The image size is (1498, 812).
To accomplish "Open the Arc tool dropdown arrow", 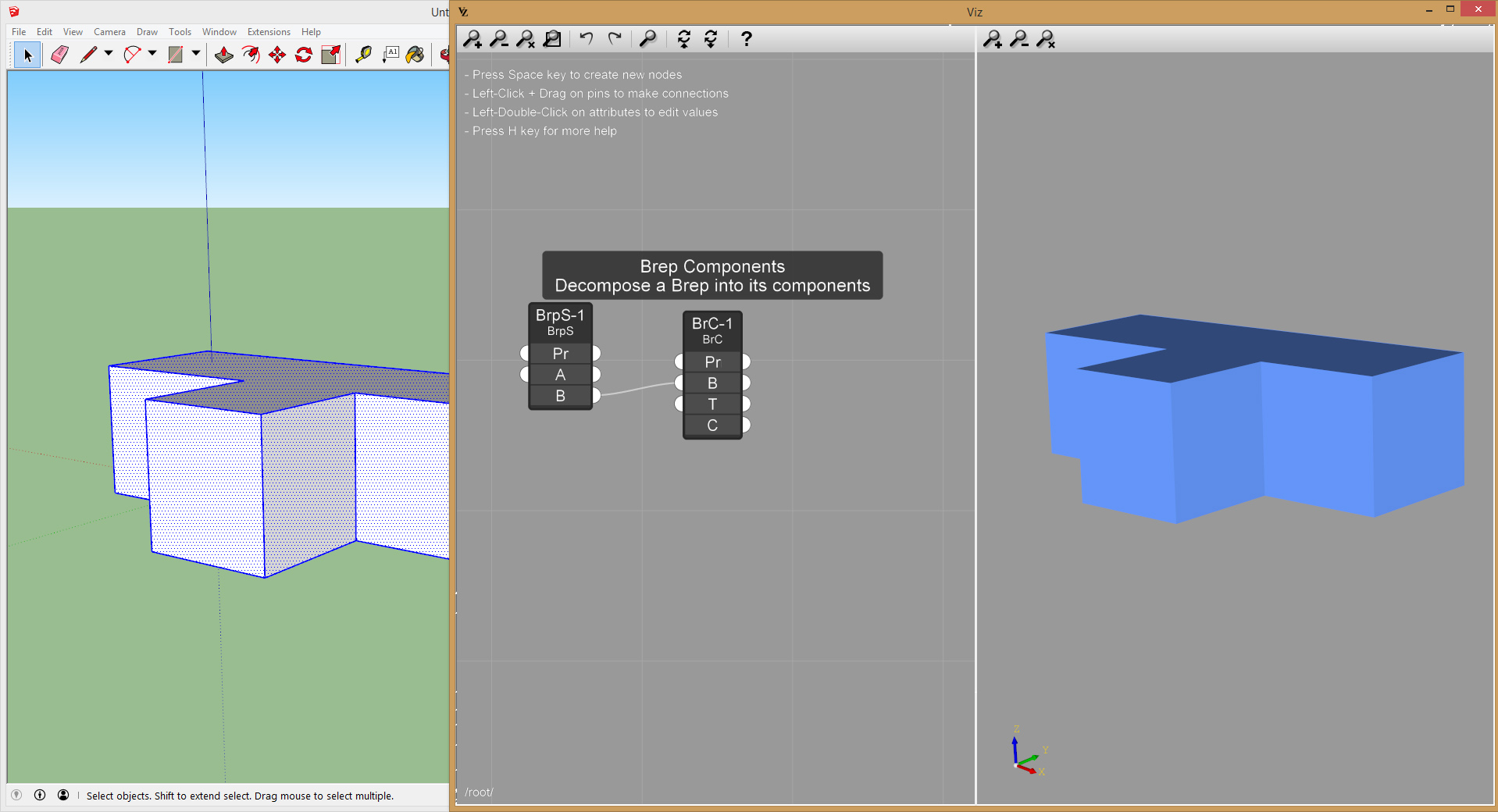I will 152,54.
